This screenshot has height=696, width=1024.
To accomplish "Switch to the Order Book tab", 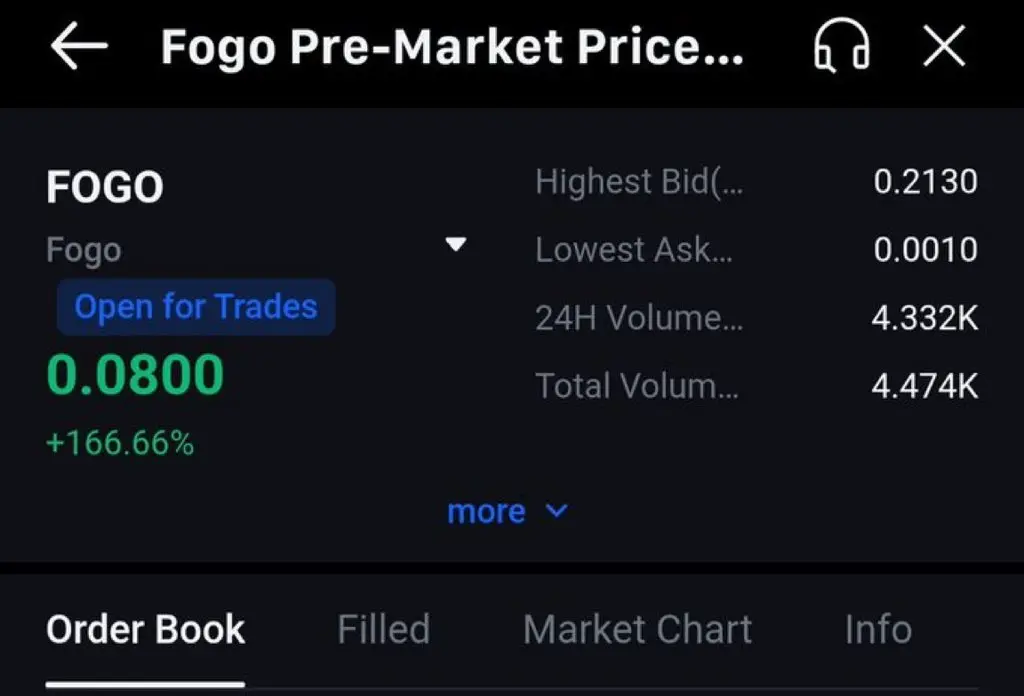I will 146,629.
